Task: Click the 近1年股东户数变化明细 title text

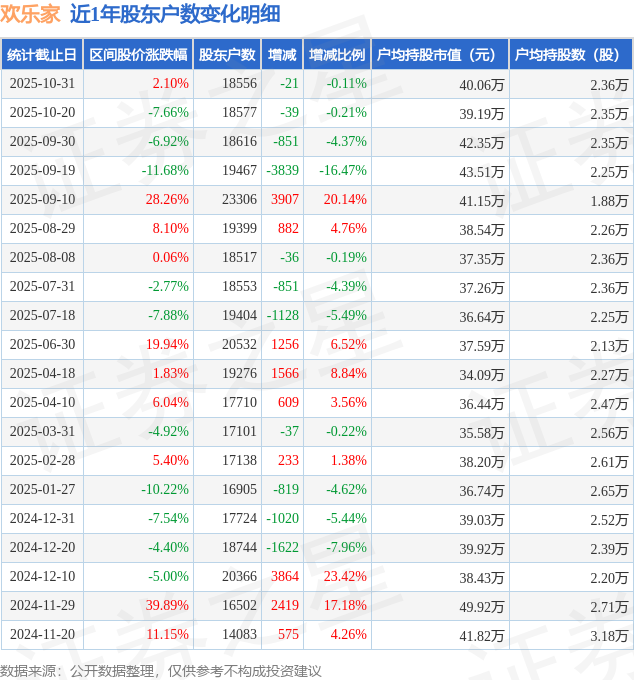Action: point(175,14)
